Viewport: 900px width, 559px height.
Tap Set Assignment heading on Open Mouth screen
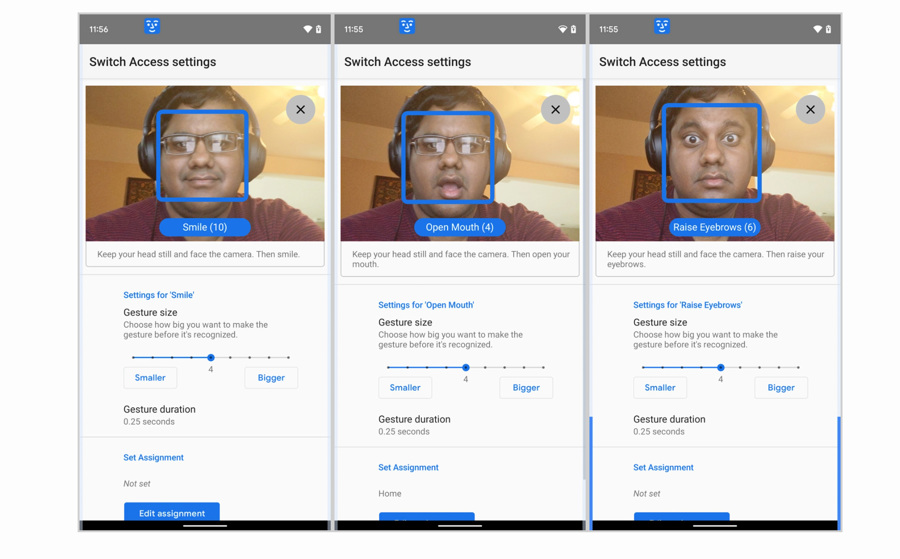[408, 467]
